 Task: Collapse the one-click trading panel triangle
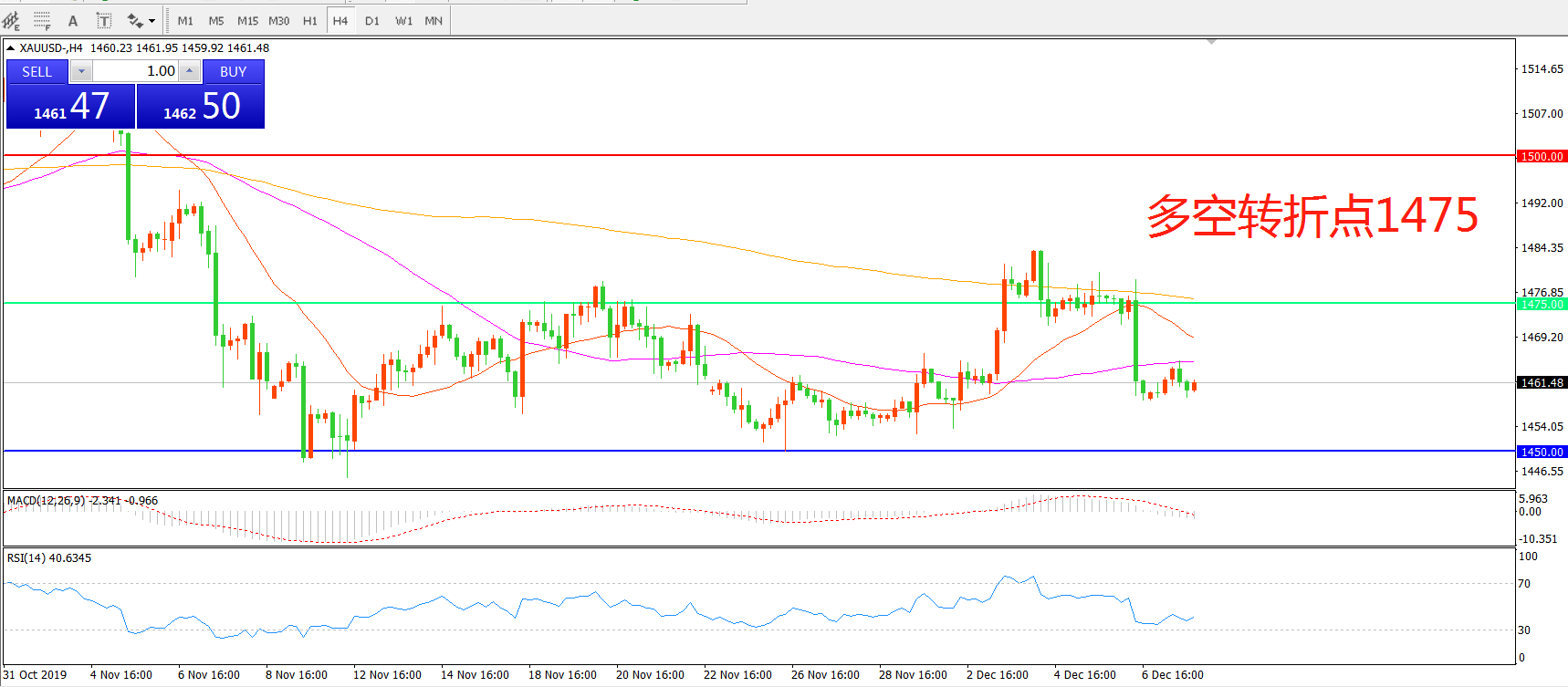pos(10,48)
